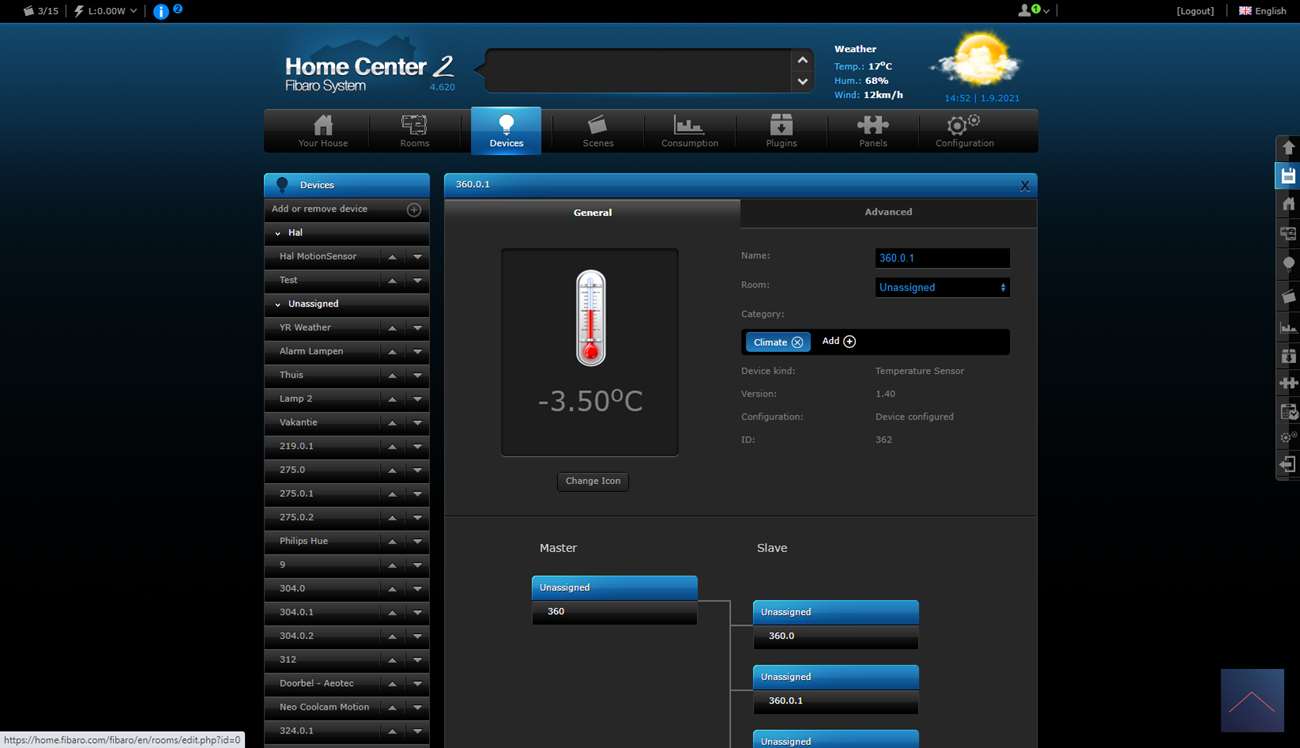Image resolution: width=1300 pixels, height=748 pixels.
Task: Add a new category with plus icon
Action: [850, 341]
